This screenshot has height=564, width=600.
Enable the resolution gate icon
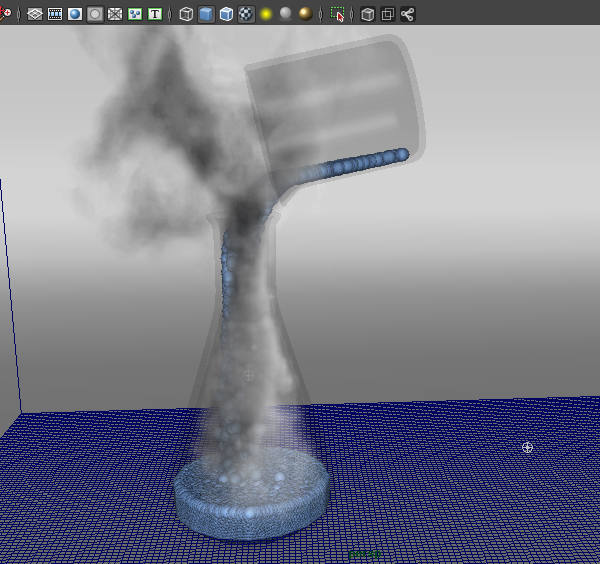pyautogui.click(x=75, y=15)
